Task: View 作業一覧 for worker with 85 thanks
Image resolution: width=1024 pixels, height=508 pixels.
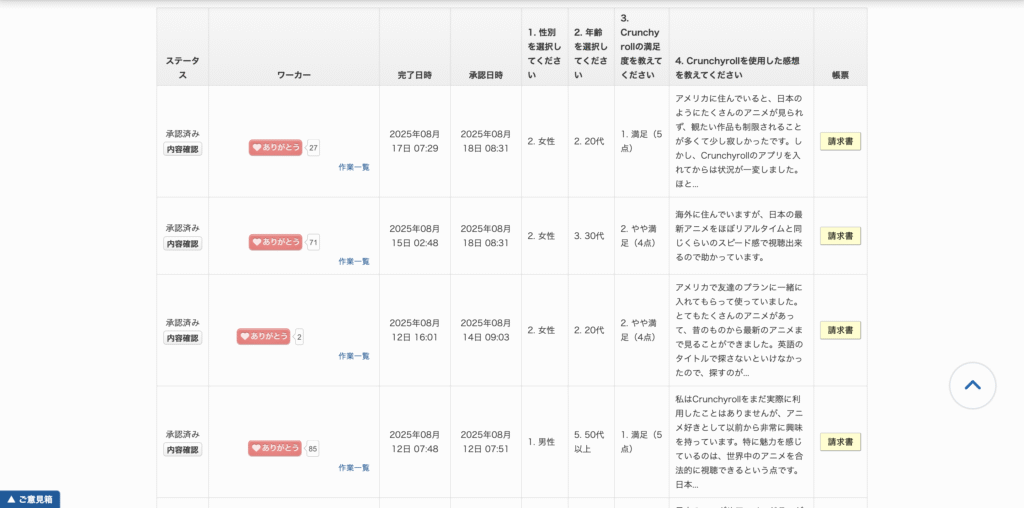Action: point(353,468)
